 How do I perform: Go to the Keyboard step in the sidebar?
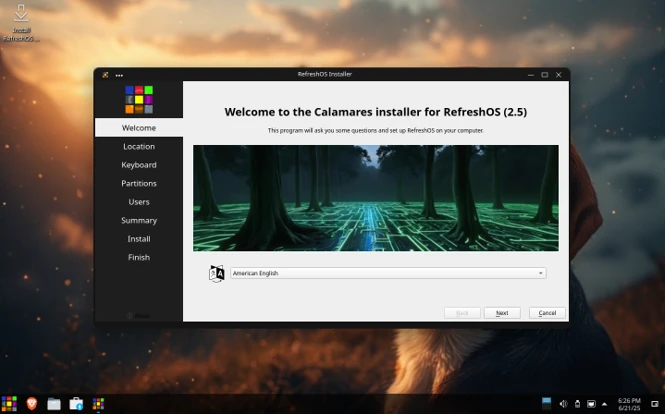point(139,165)
